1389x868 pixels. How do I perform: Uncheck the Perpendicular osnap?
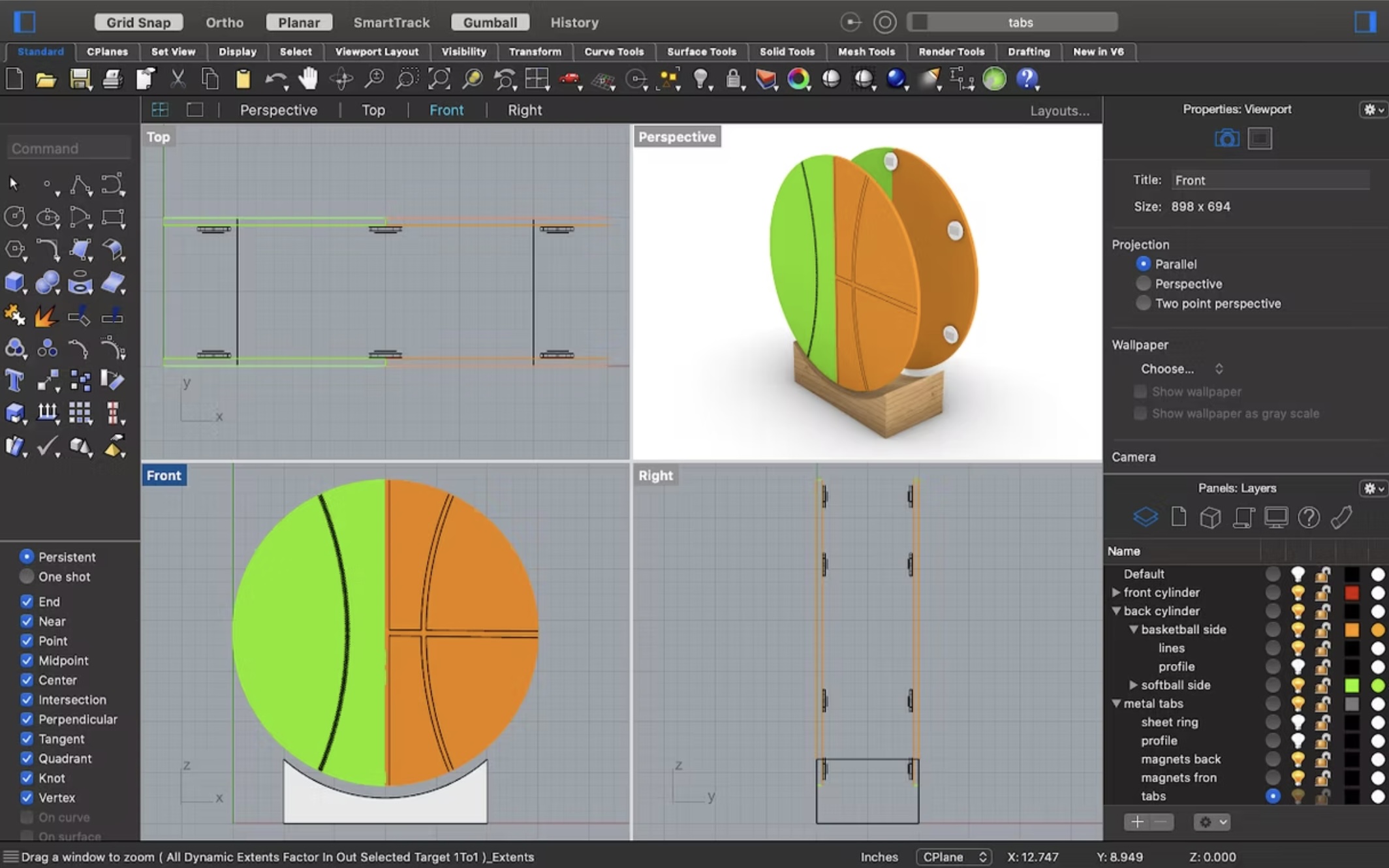click(27, 719)
